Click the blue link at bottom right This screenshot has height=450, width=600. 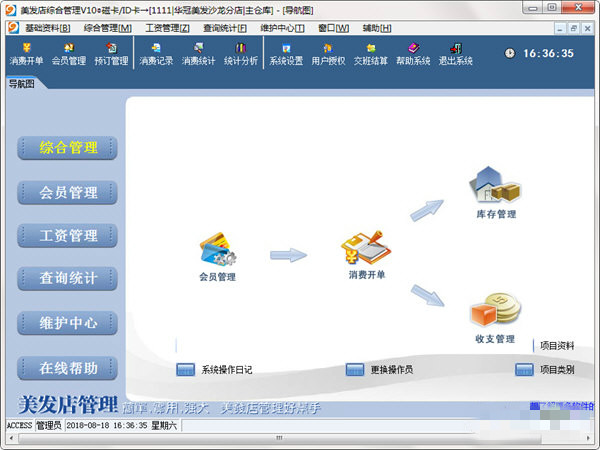(562, 406)
